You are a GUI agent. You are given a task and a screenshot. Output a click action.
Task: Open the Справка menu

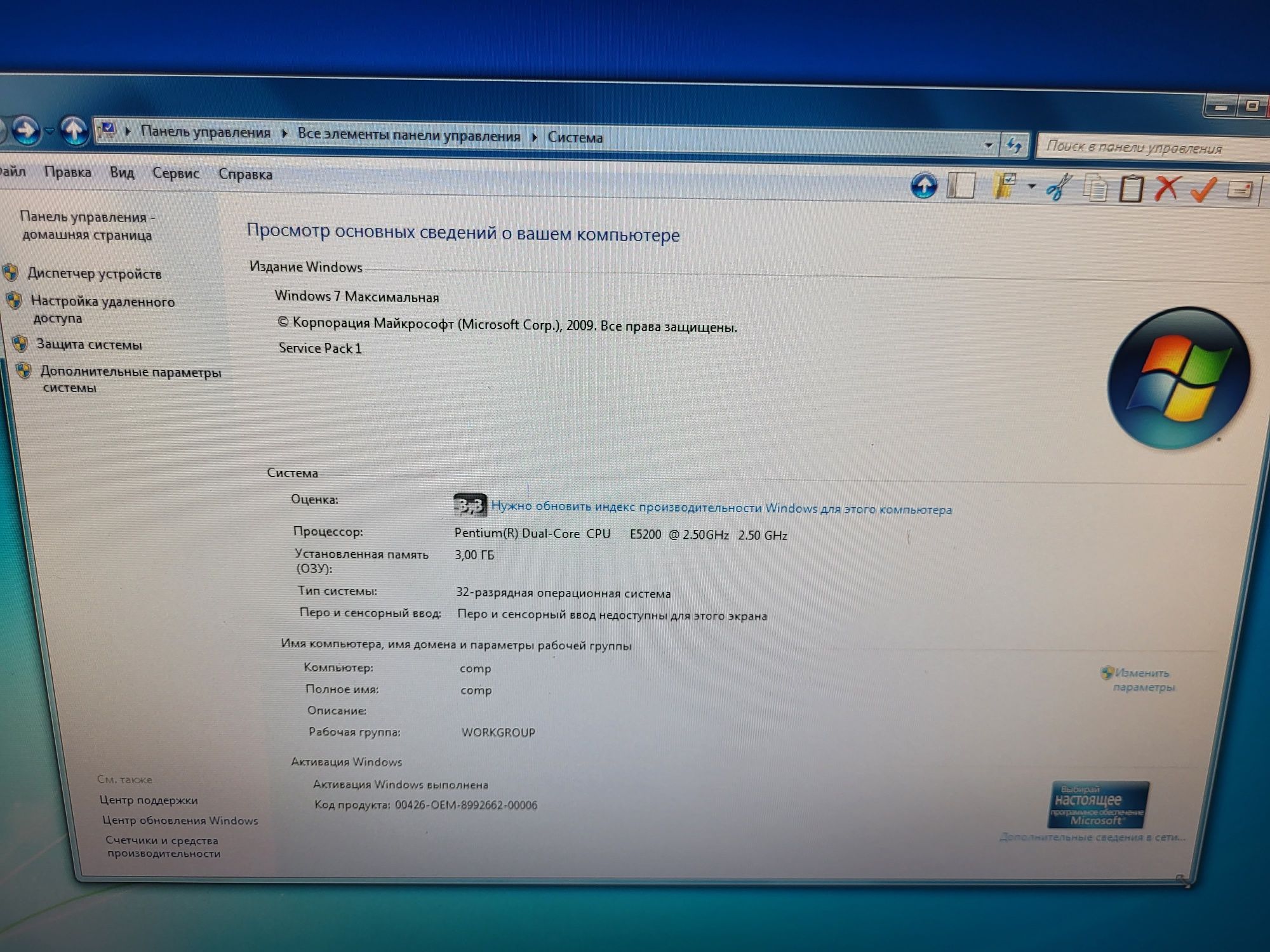(x=245, y=175)
